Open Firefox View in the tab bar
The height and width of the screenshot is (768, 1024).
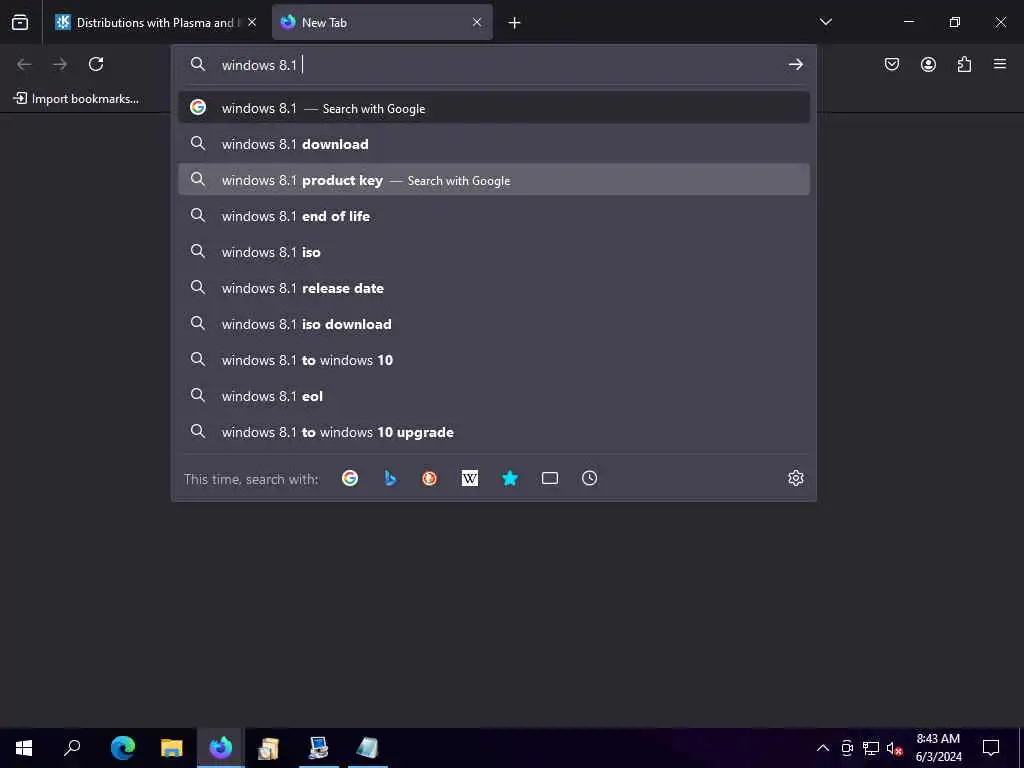[x=20, y=22]
